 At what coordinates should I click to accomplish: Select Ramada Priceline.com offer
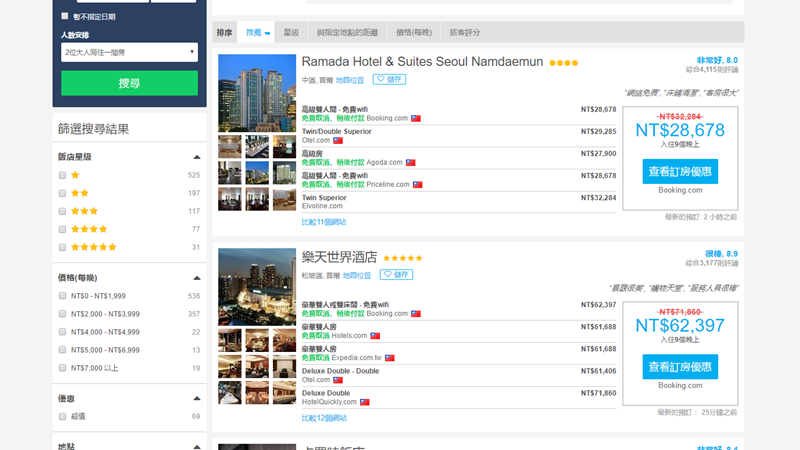tap(459, 180)
